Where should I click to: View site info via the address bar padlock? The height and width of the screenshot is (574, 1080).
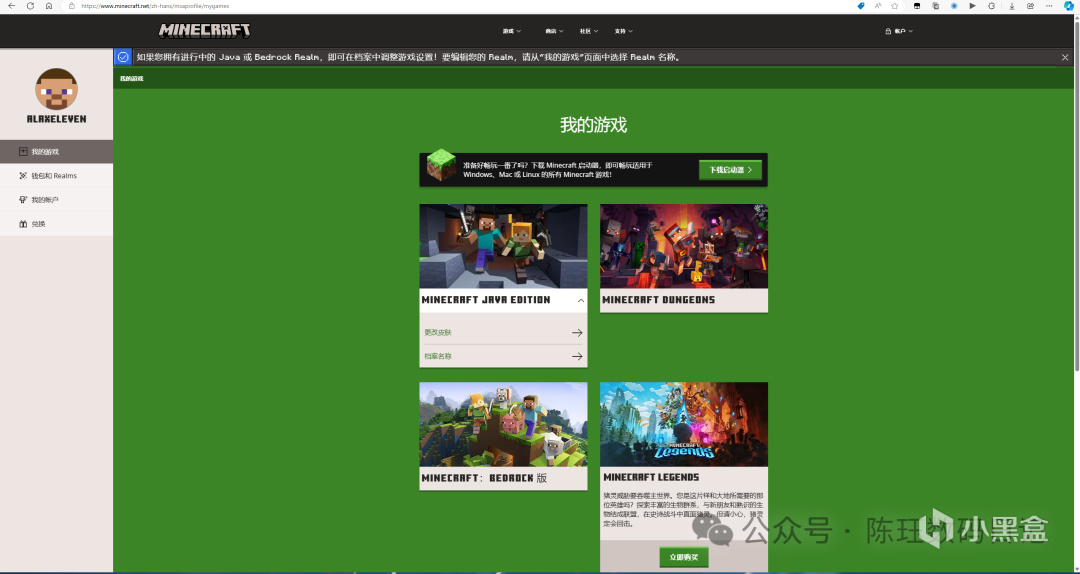tap(72, 6)
